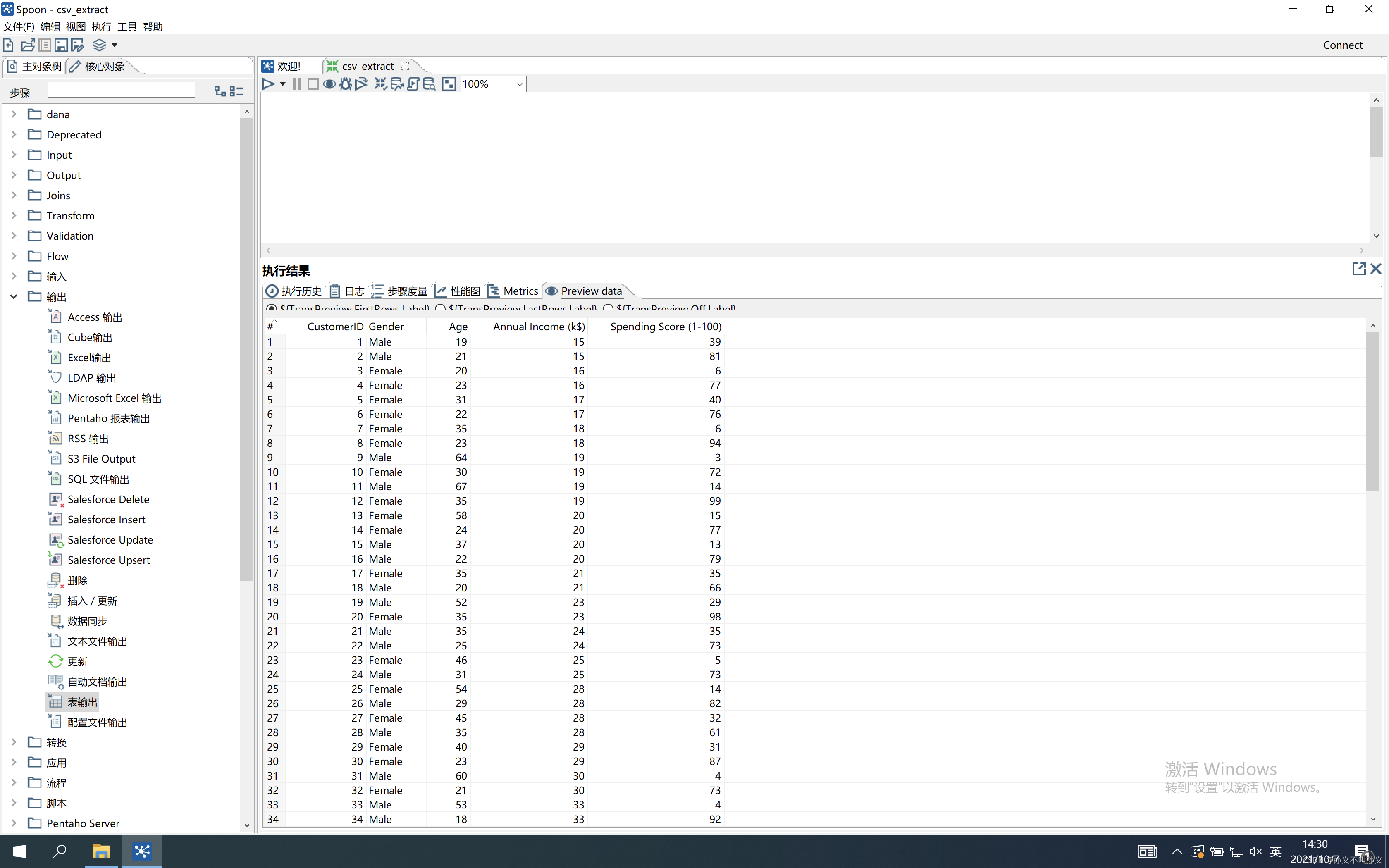Click the 步骤 search input field
Screen dimensions: 1389x868
[x=121, y=90]
